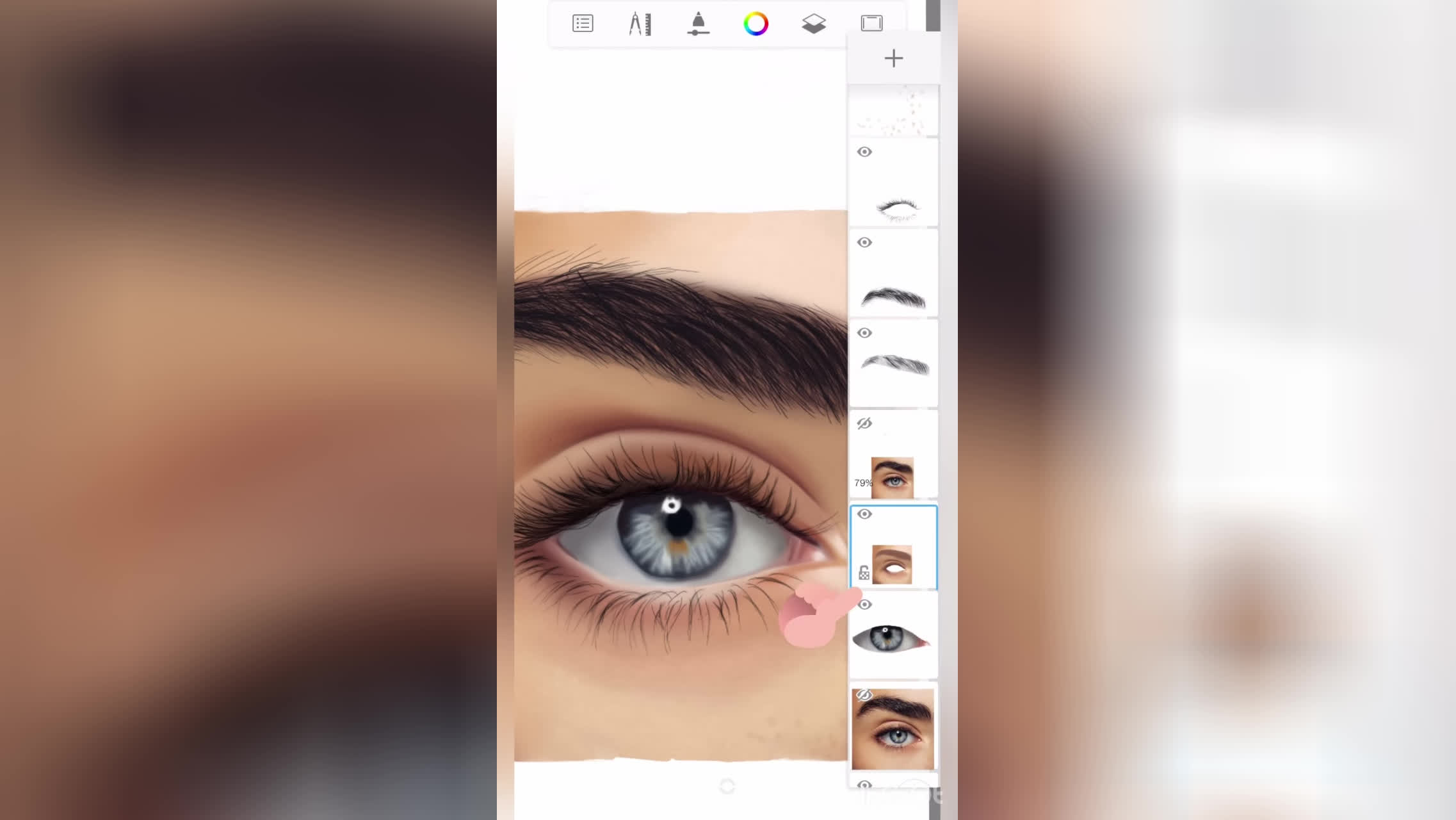
Task: Open the main menu list icon
Action: [583, 24]
